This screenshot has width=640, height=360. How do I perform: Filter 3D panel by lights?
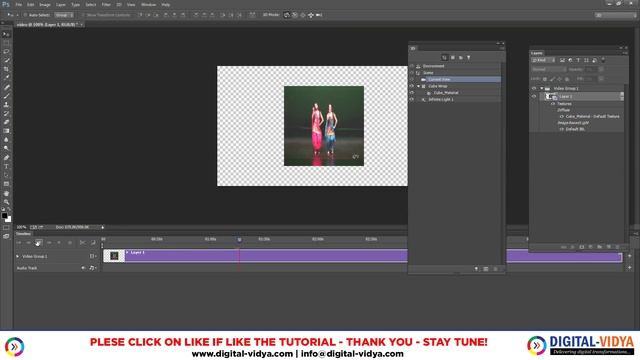tap(469, 58)
